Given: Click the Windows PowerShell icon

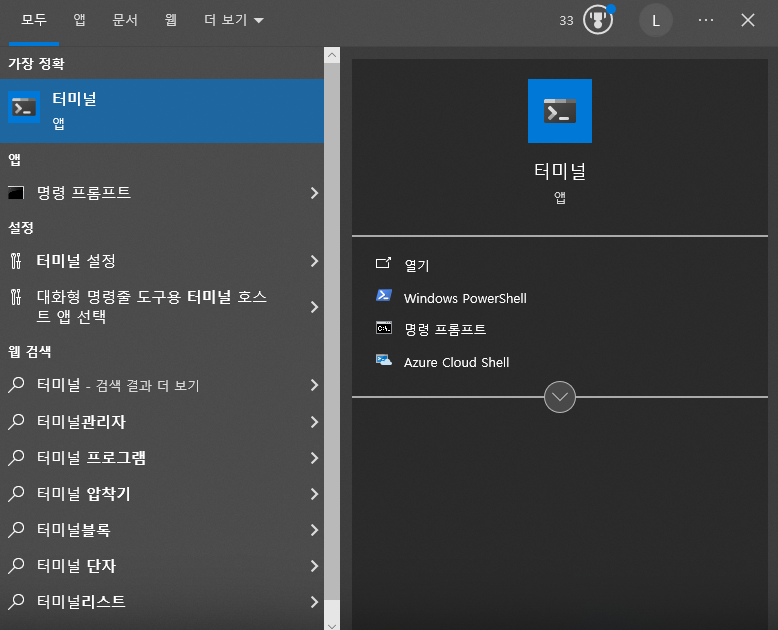Looking at the screenshot, I should 384,296.
